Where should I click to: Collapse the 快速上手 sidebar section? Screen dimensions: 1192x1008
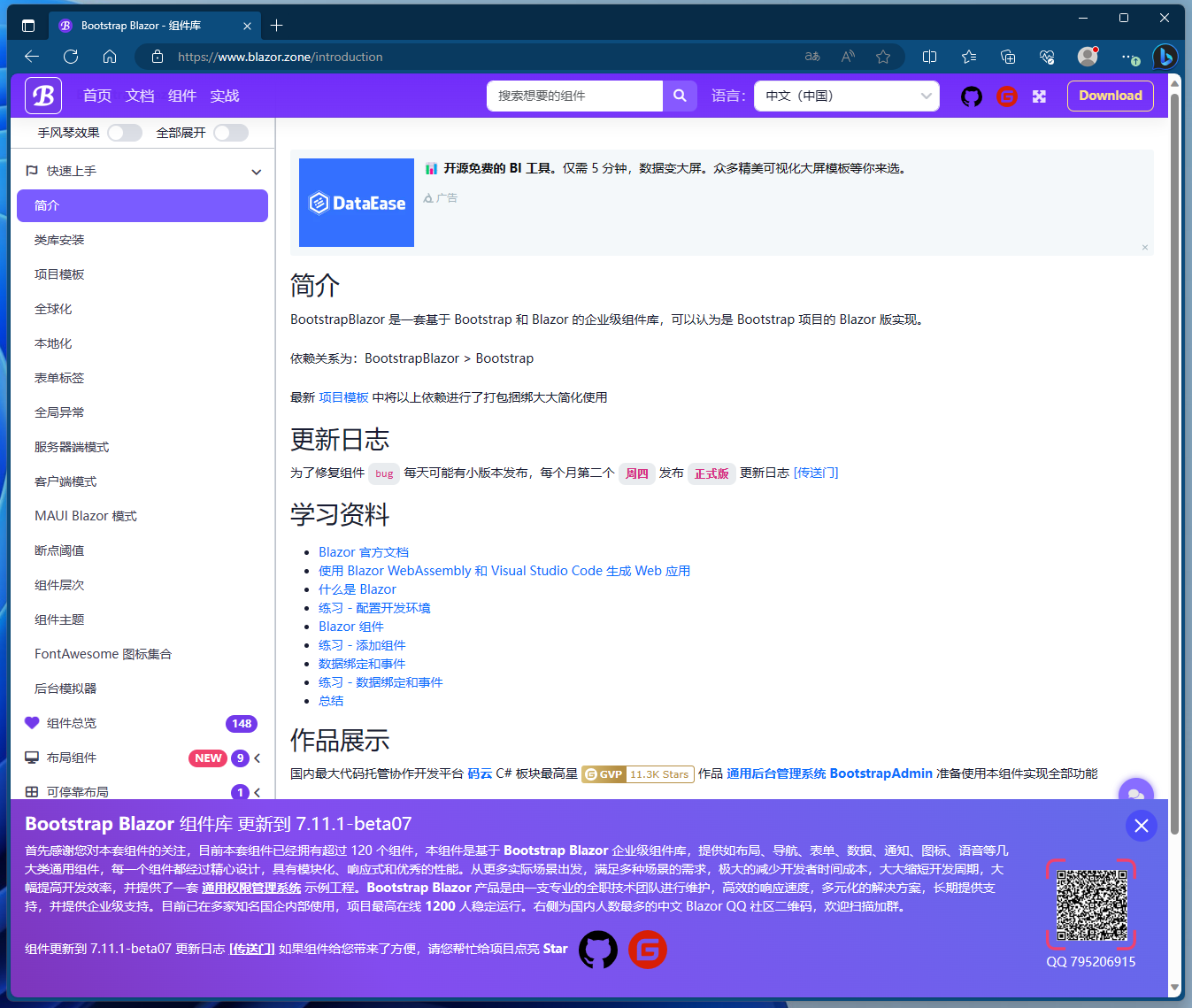(x=256, y=171)
